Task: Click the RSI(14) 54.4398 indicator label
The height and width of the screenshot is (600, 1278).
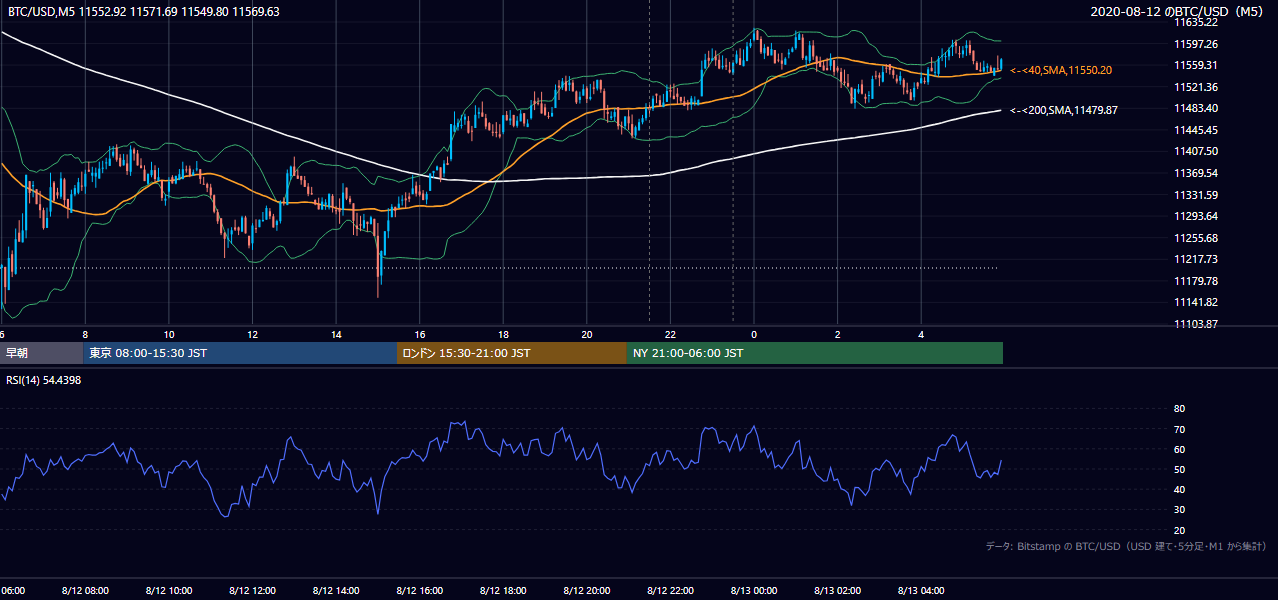Action: point(44,380)
